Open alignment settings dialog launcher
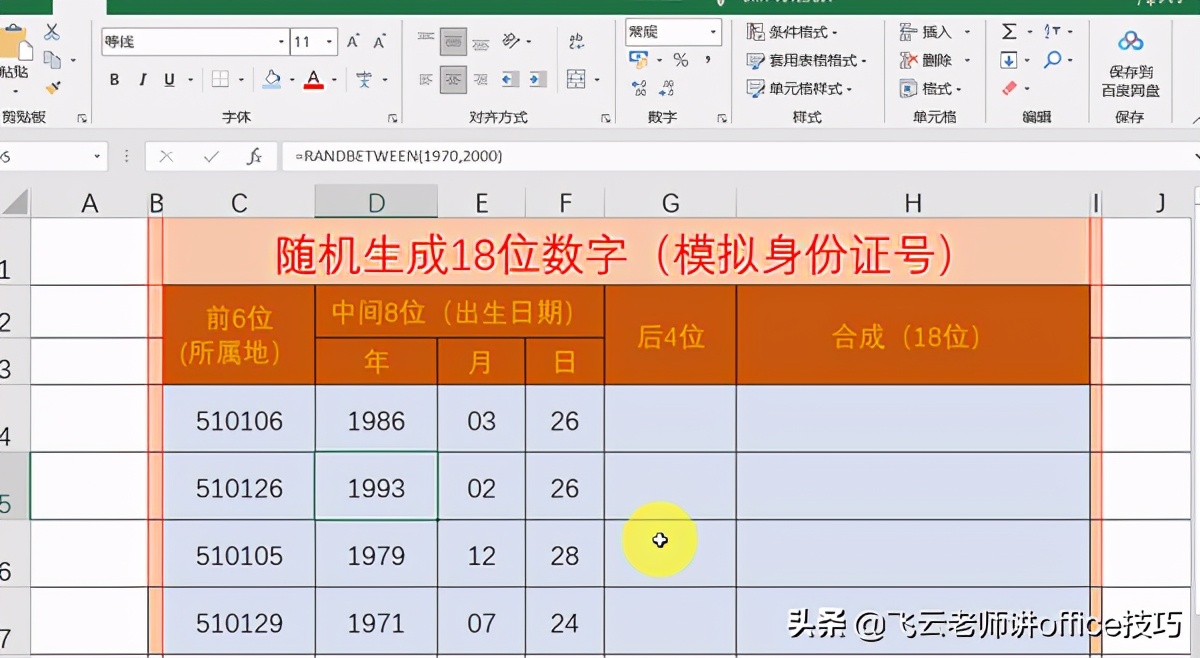 (605, 118)
